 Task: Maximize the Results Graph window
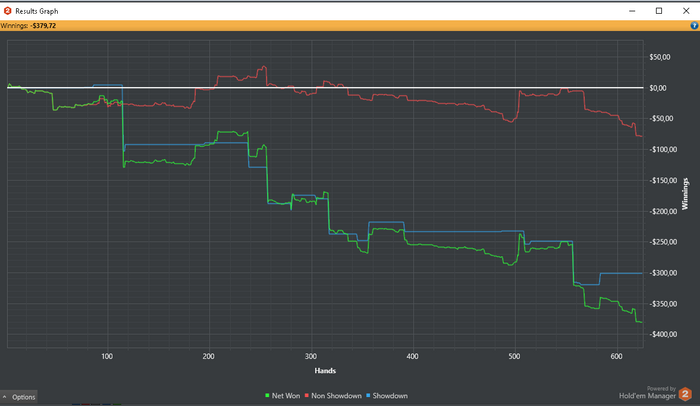coord(659,11)
